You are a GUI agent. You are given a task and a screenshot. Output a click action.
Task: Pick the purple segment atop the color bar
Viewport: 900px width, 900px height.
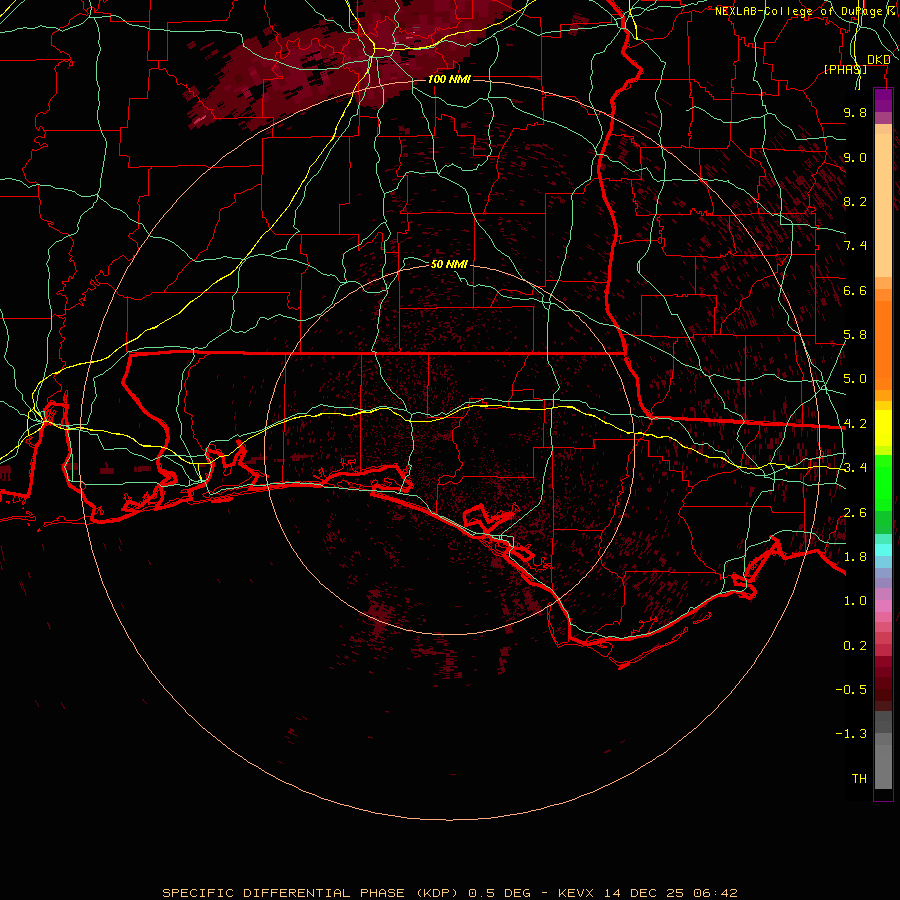tap(883, 100)
